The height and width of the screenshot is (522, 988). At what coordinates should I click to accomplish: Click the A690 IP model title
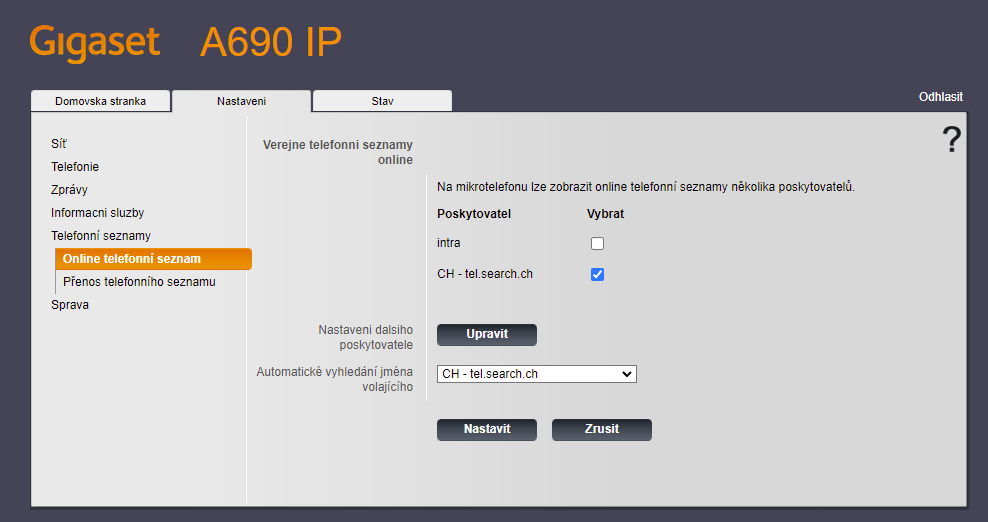coord(271,42)
